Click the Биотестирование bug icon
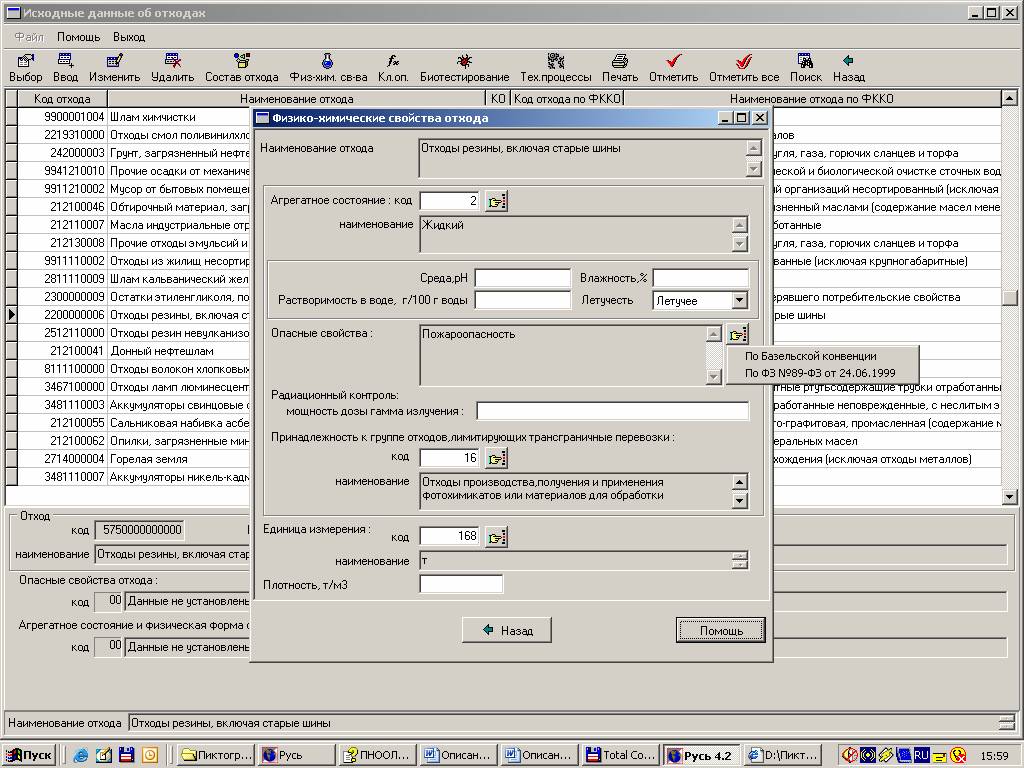This screenshot has width=1024, height=768. coord(464,62)
